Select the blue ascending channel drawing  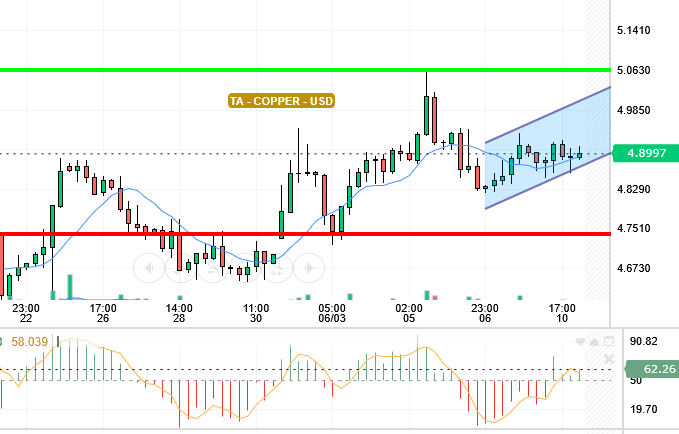coord(548,147)
